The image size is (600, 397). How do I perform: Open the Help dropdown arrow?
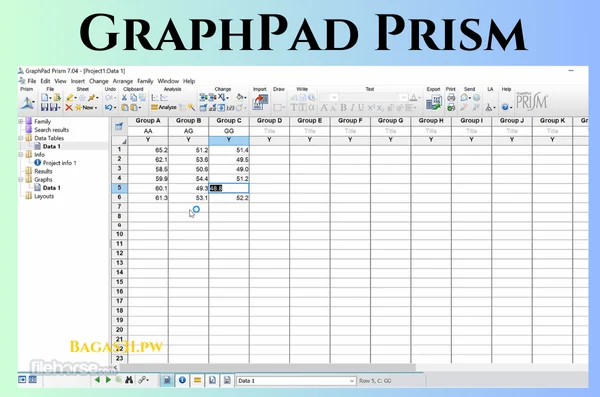[511, 108]
